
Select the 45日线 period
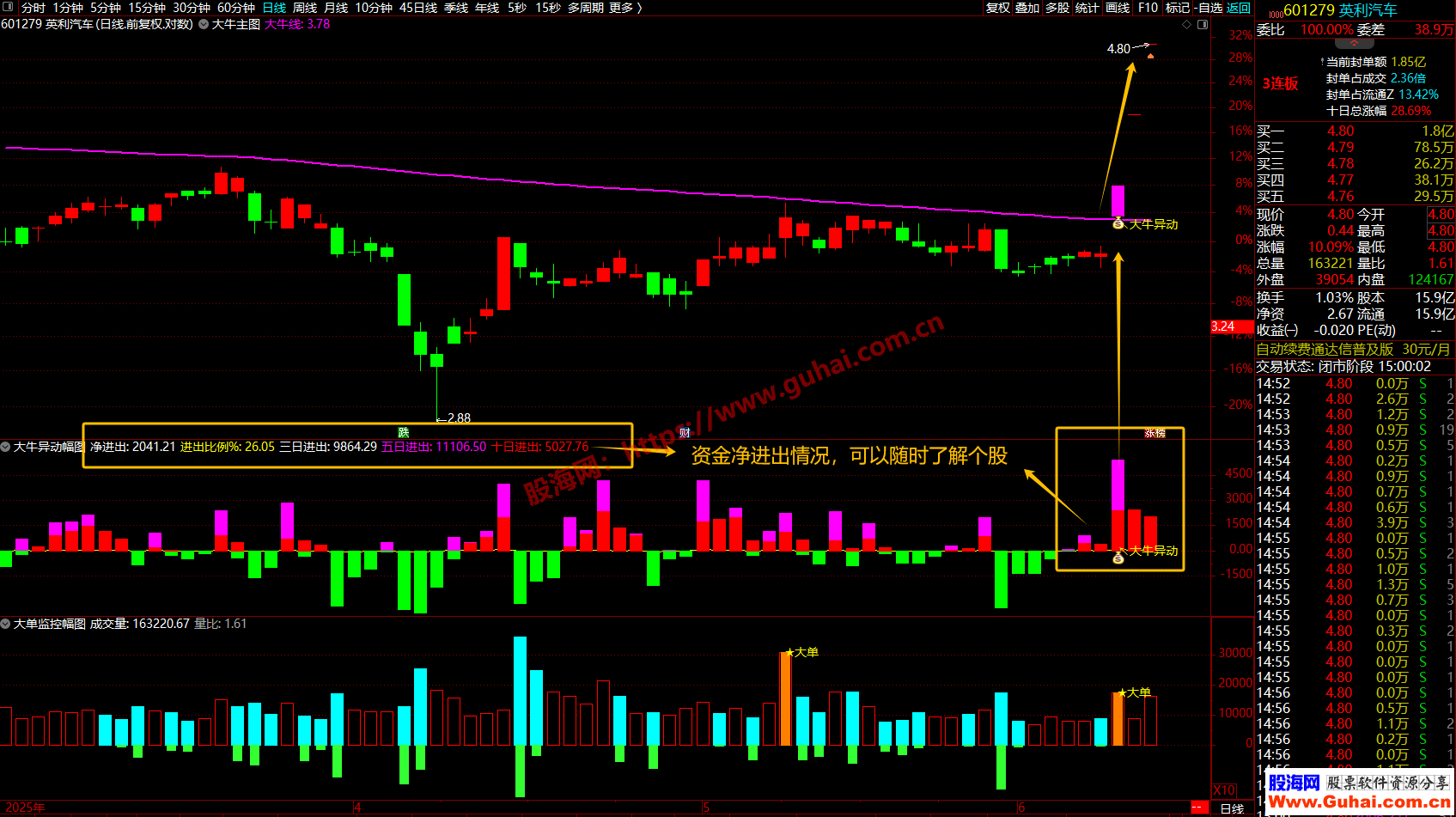418,8
